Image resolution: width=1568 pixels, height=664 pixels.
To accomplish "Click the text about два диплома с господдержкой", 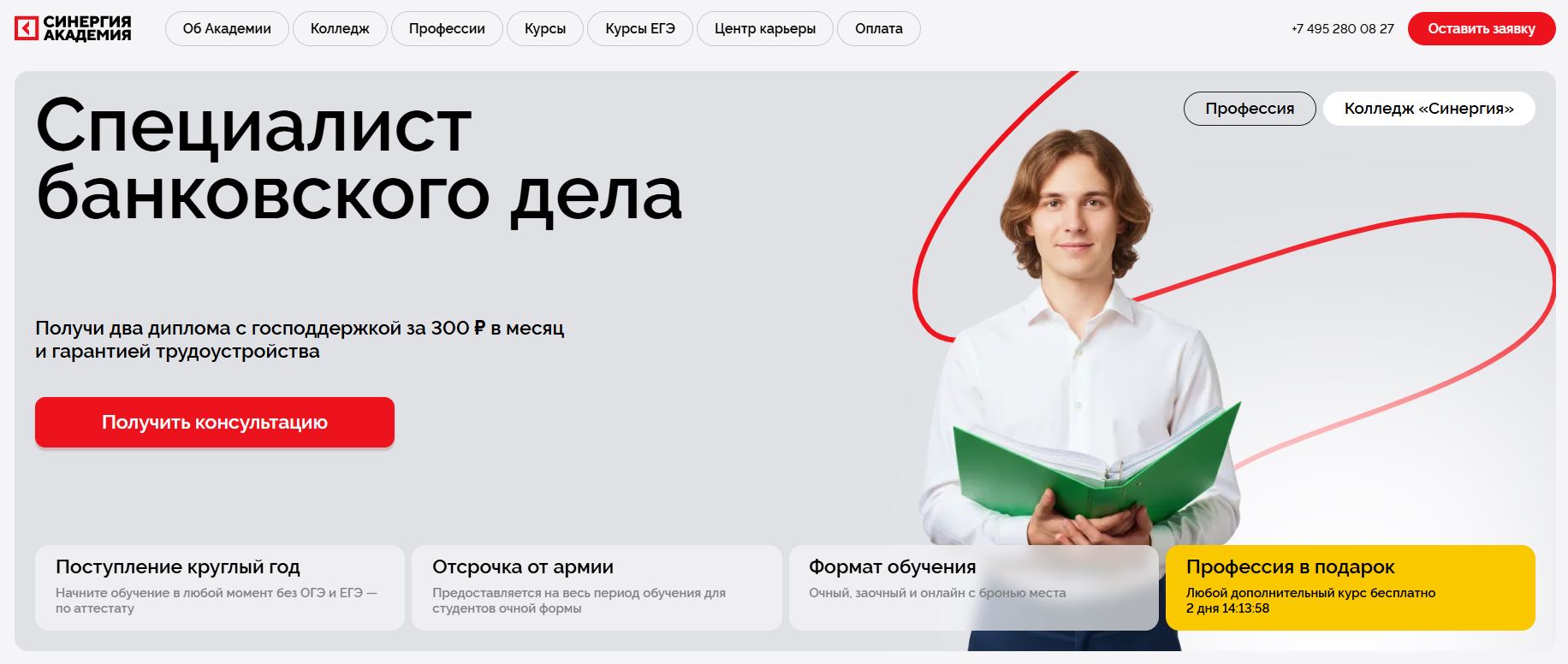I will pyautogui.click(x=300, y=340).
